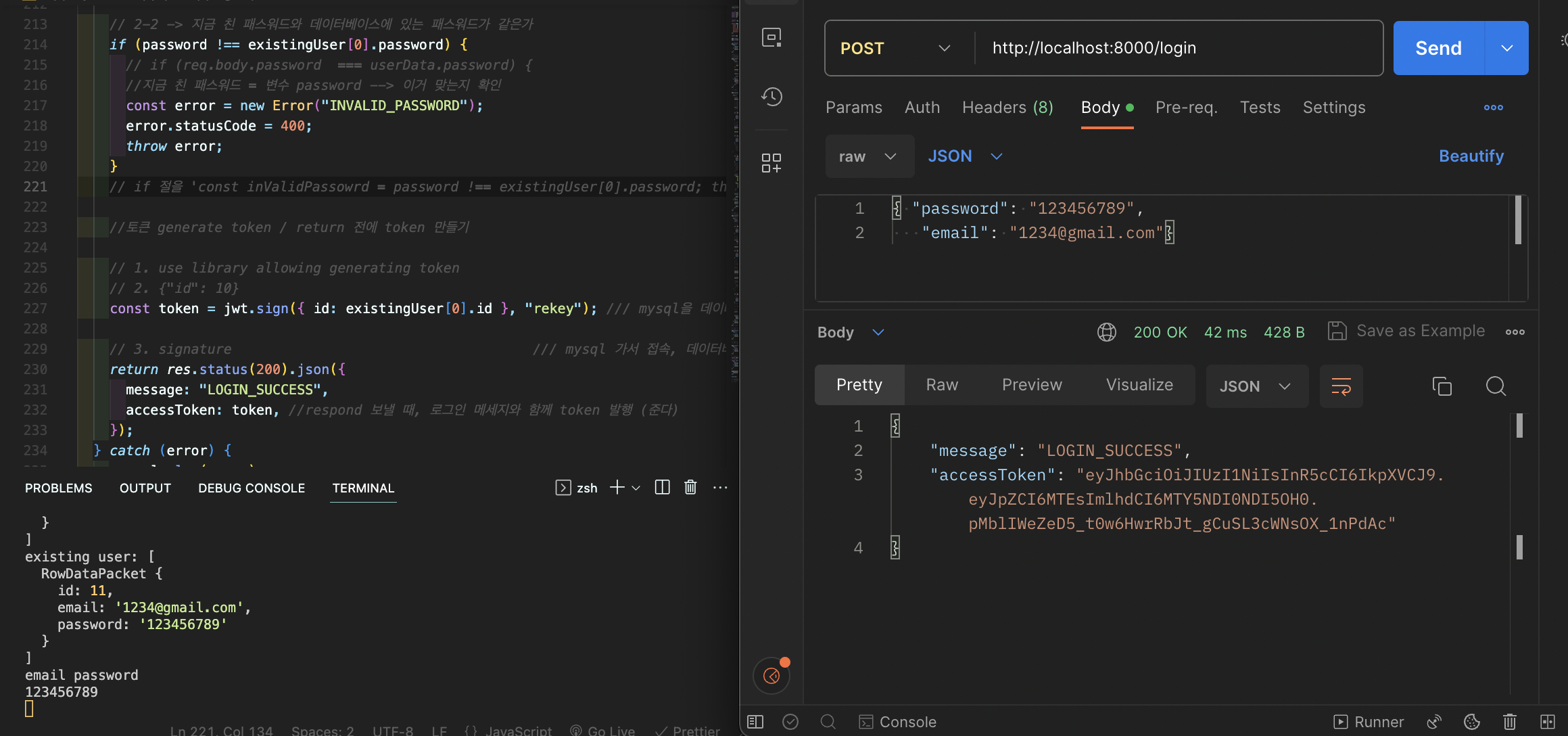
Task: Switch to the Params tab
Action: (x=854, y=108)
